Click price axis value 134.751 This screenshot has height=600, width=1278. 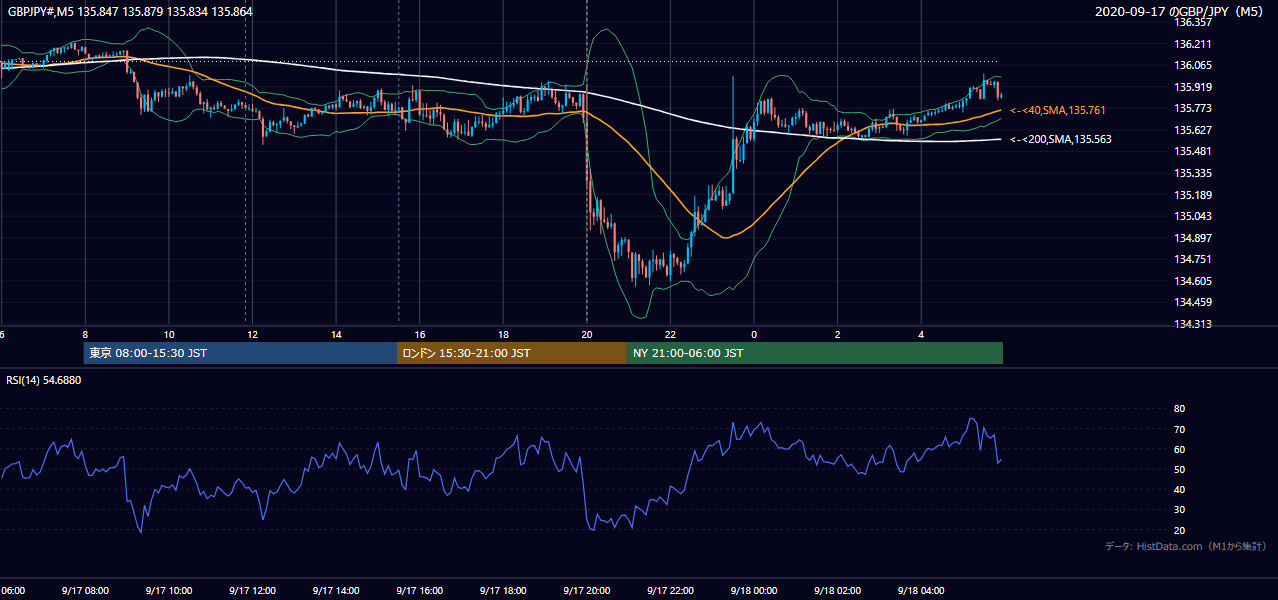1193,259
